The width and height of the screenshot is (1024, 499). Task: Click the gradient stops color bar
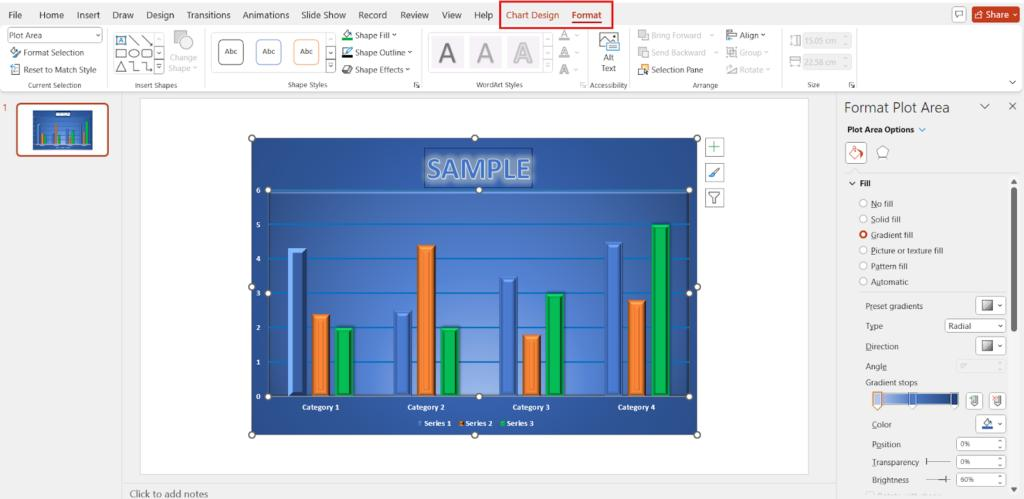[916, 399]
